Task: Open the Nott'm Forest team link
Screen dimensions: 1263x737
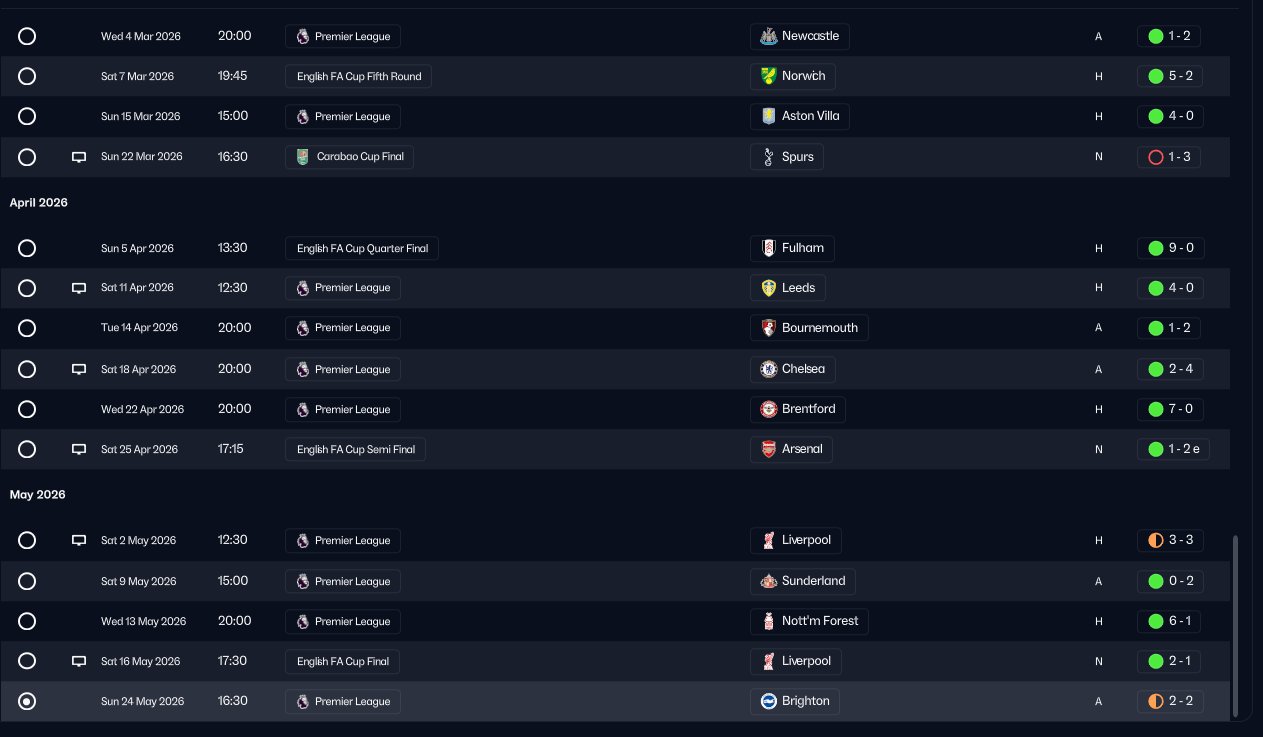Action: [x=809, y=621]
